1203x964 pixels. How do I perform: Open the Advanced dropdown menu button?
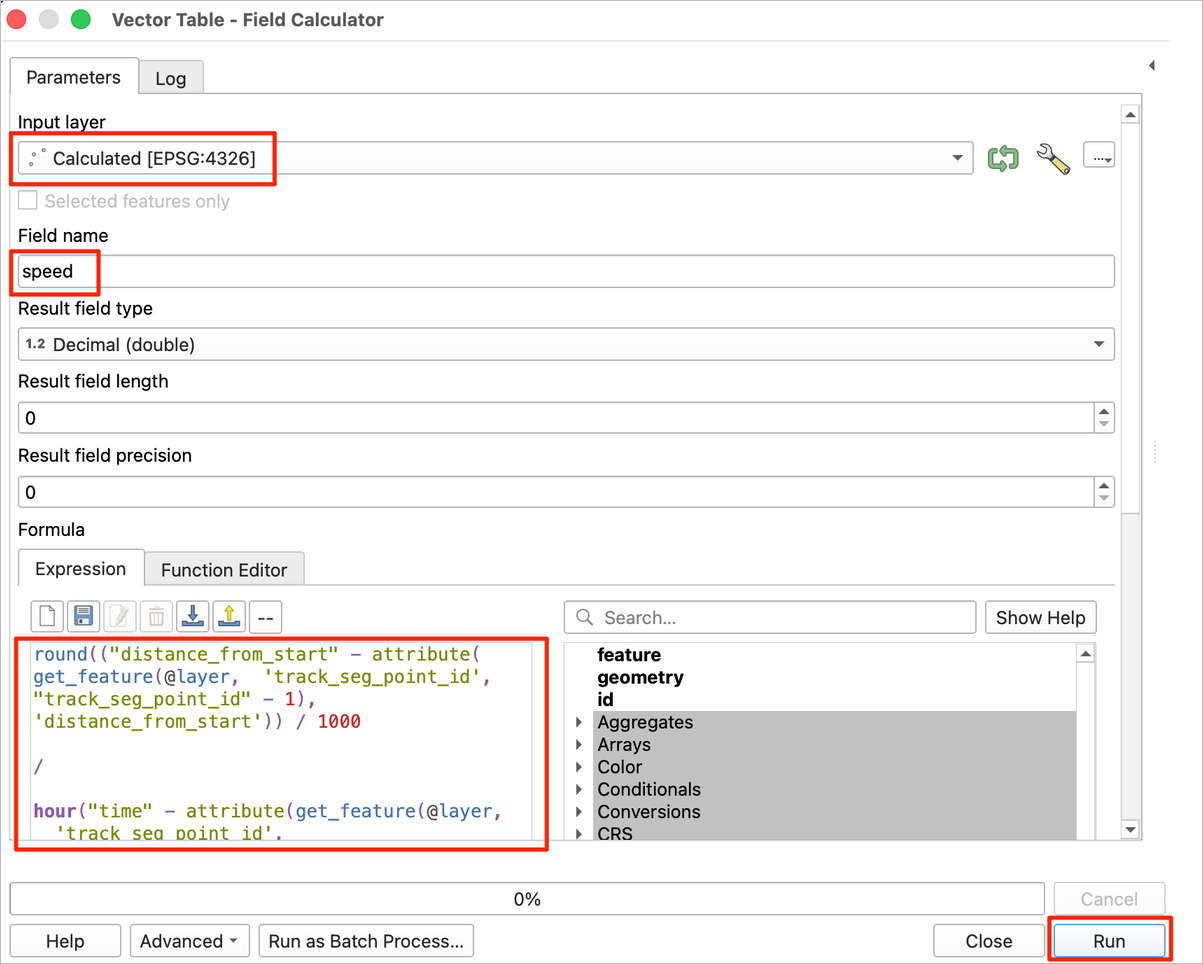tap(189, 941)
